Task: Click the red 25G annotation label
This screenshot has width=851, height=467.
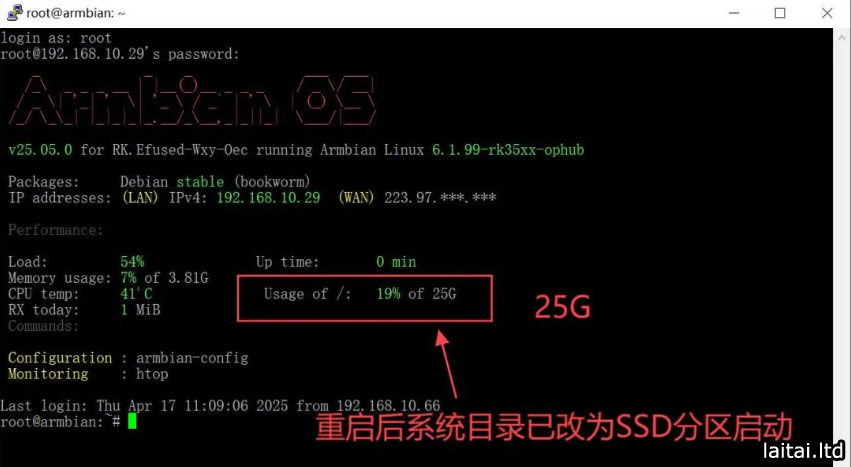Action: click(562, 307)
